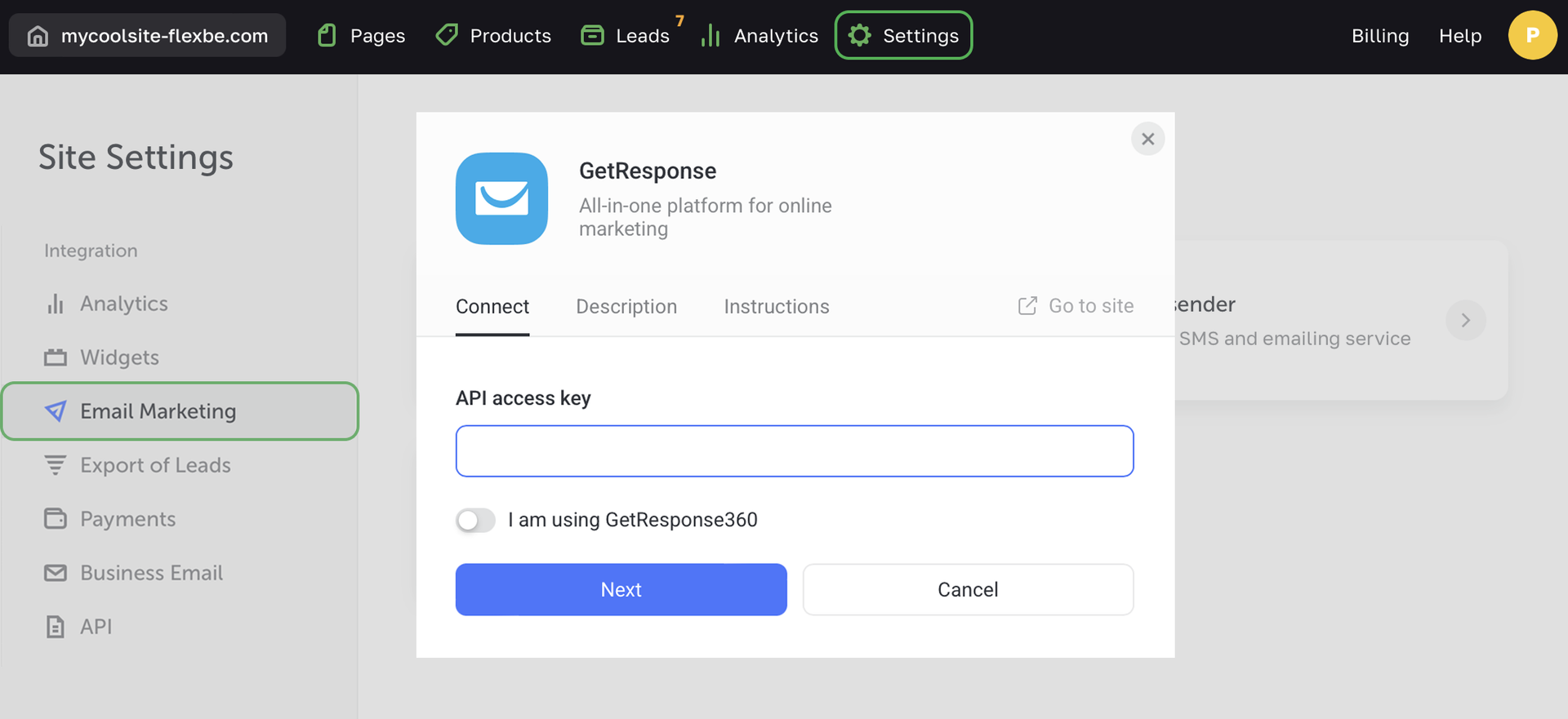Go to Business Email settings
Image resolution: width=1568 pixels, height=719 pixels.
pyautogui.click(x=151, y=573)
